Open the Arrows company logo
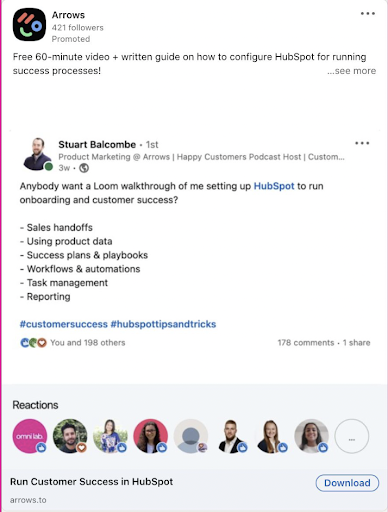Viewport: 388px width, 512px height. point(29,25)
